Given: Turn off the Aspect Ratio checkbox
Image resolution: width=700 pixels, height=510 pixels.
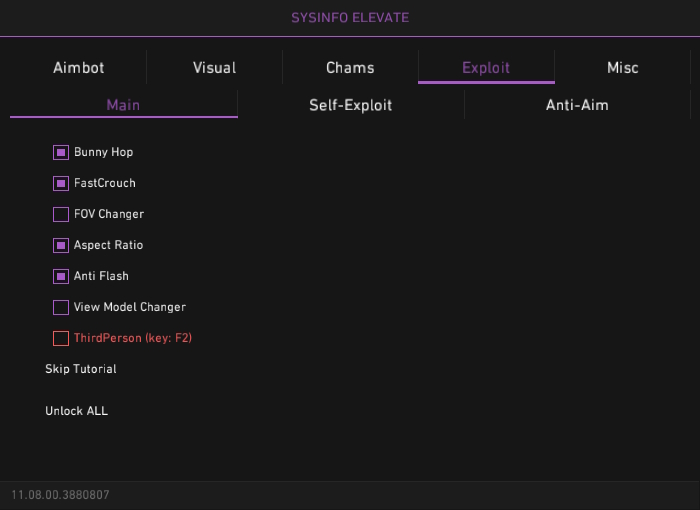Looking at the screenshot, I should (x=61, y=246).
